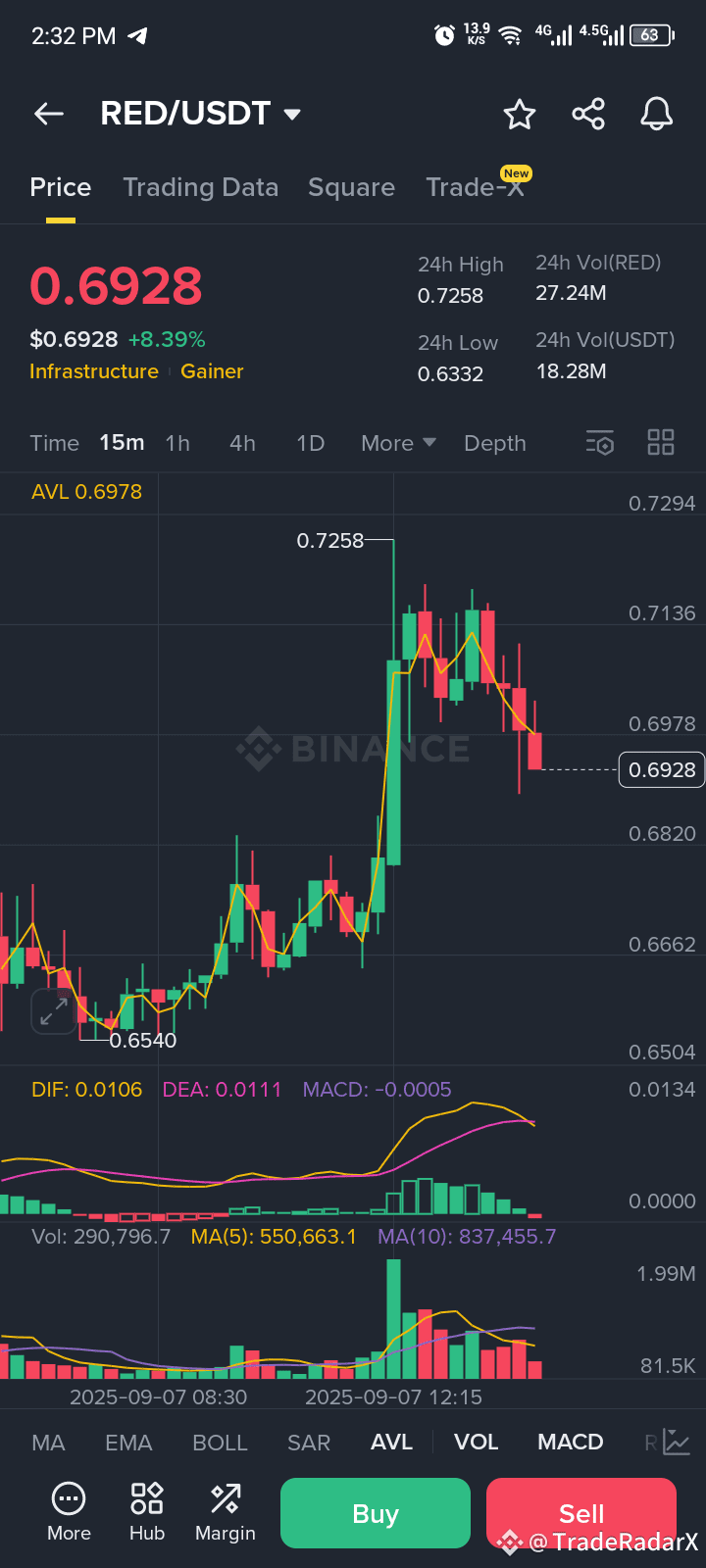The height and width of the screenshot is (1568, 706).
Task: Open the Gainer tag
Action: [x=212, y=371]
